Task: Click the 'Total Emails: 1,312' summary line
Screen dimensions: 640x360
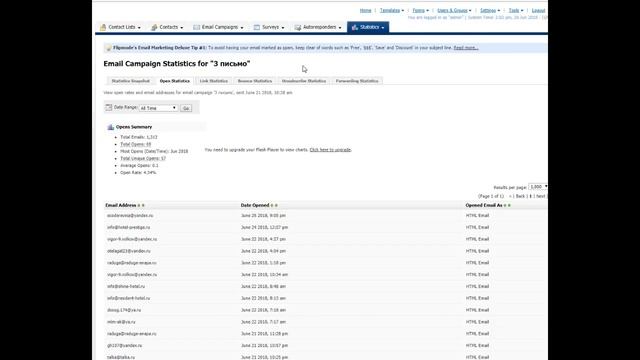Action: (138, 137)
